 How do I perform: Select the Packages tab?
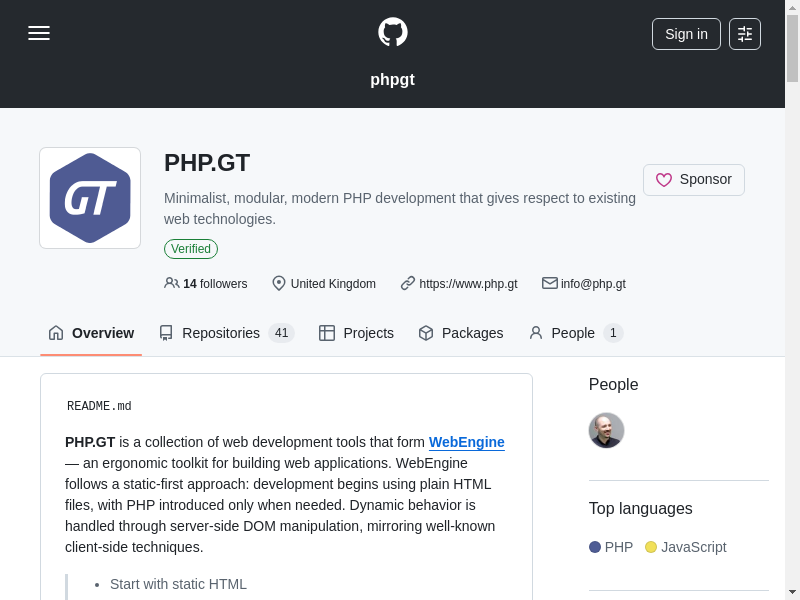[x=461, y=333]
